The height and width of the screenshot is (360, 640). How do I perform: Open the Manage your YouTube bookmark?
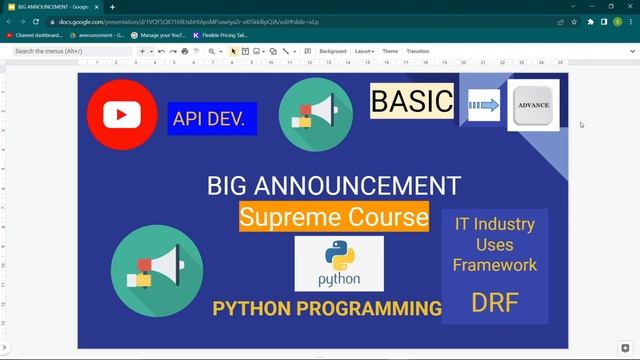pyautogui.click(x=158, y=36)
